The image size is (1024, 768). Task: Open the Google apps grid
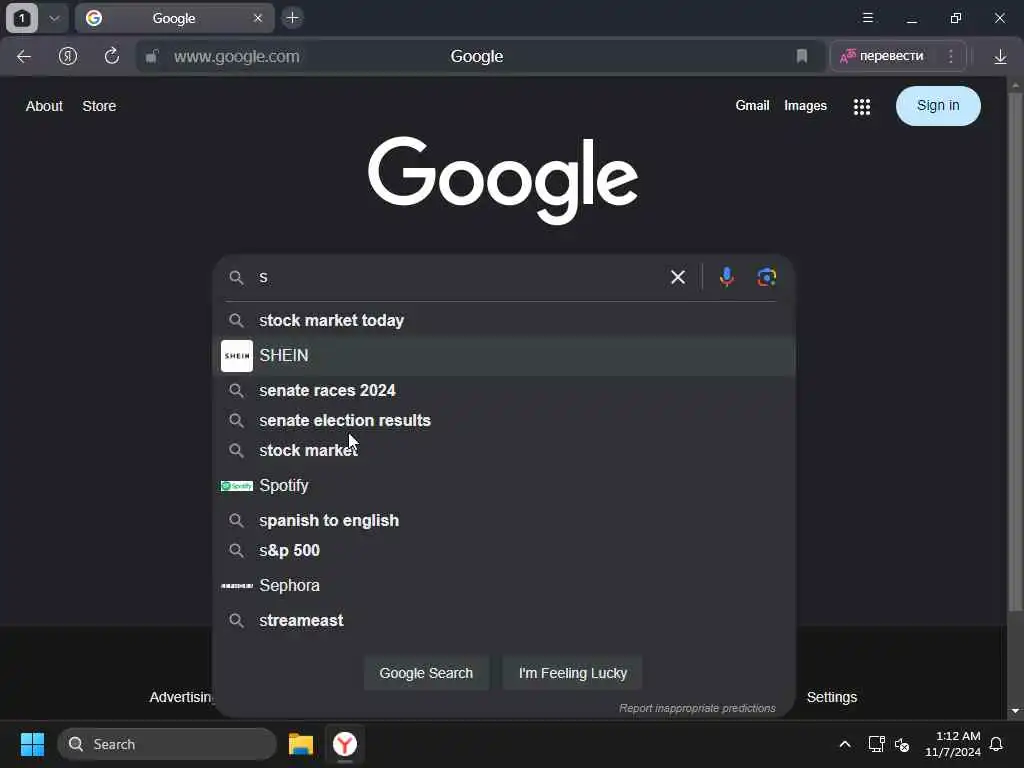coord(861,106)
